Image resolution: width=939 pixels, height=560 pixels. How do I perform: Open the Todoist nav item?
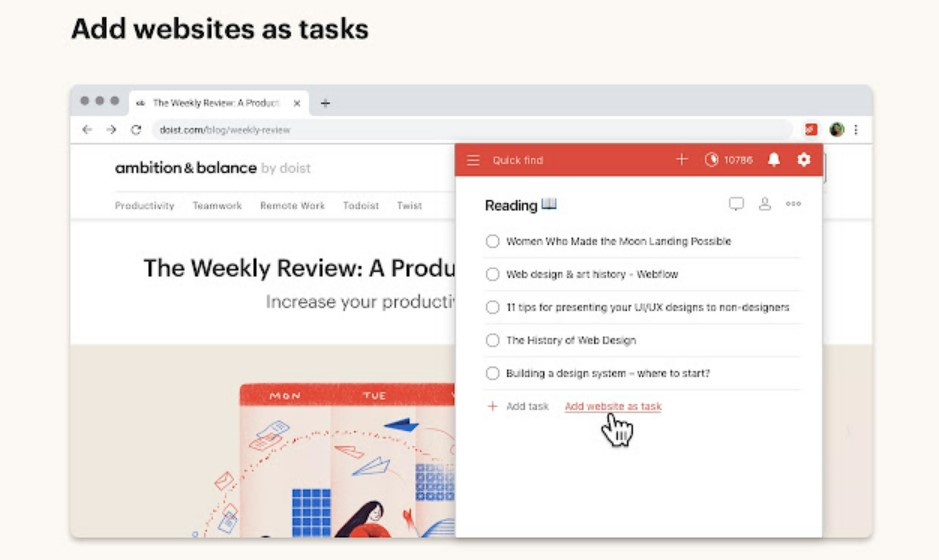click(361, 205)
